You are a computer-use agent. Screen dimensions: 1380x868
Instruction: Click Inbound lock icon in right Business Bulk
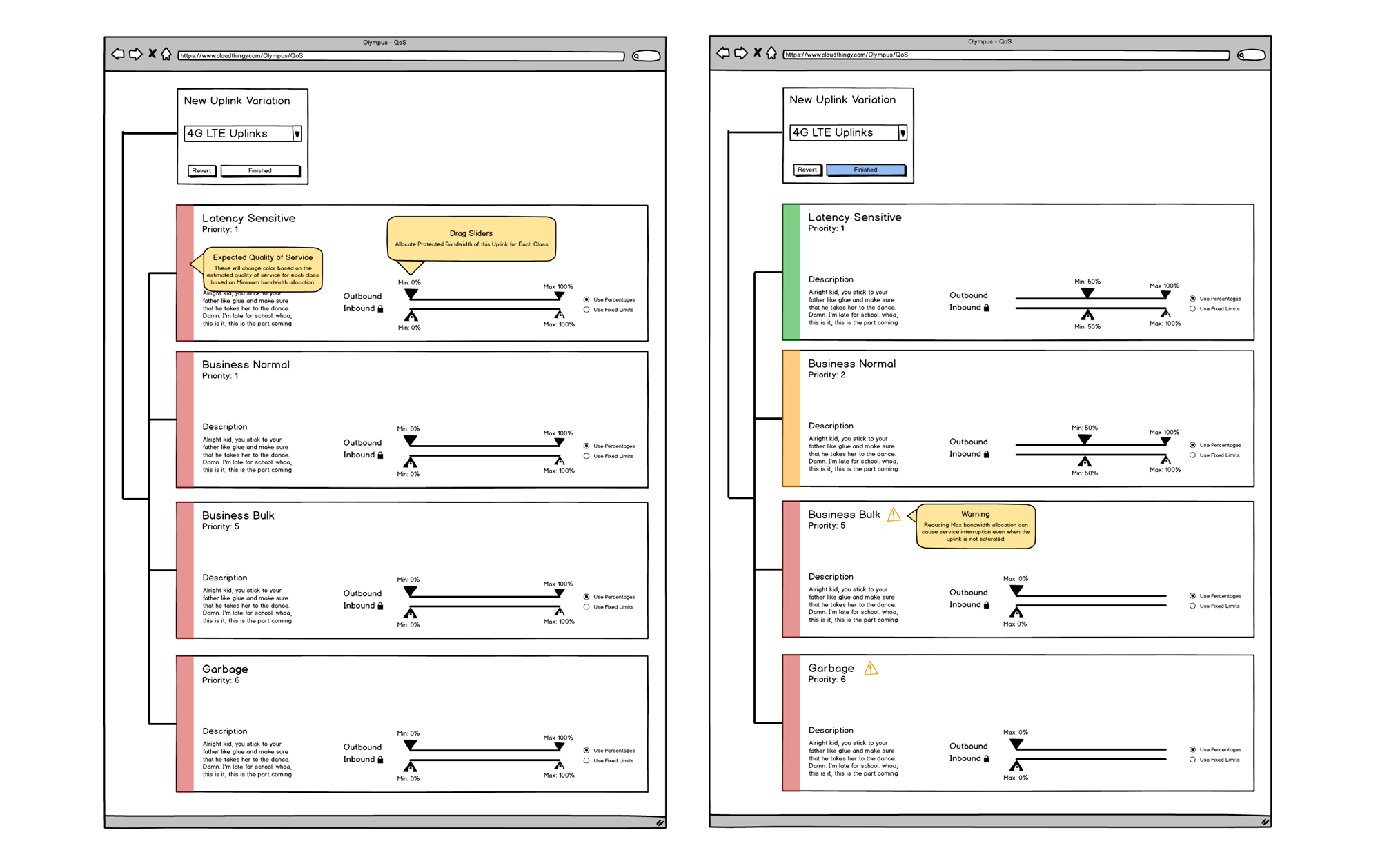click(x=987, y=605)
